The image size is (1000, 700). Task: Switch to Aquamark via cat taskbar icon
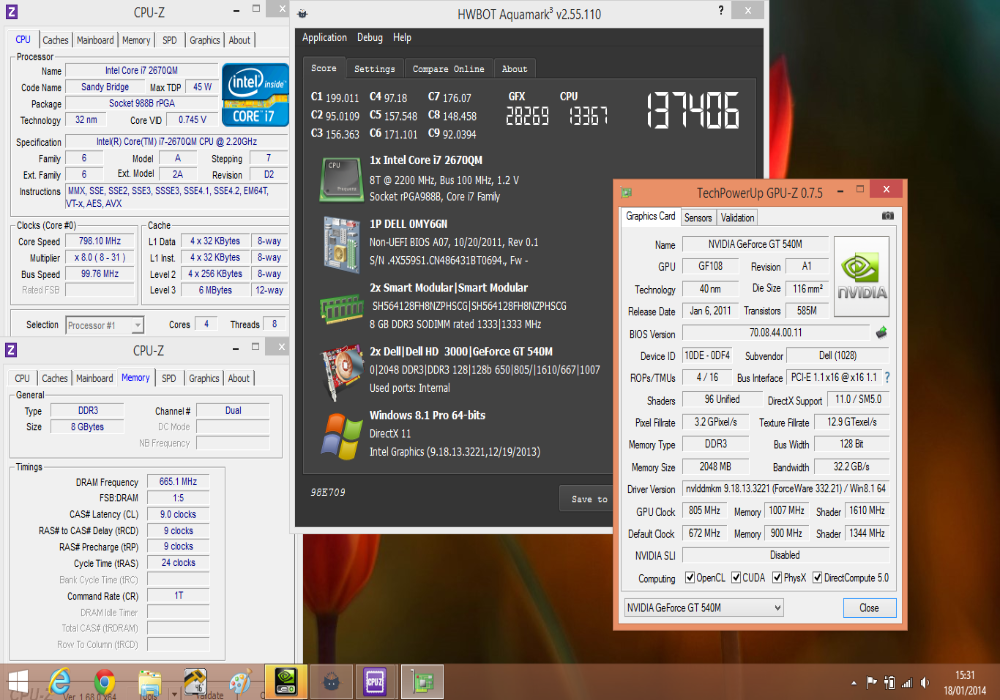click(x=331, y=682)
